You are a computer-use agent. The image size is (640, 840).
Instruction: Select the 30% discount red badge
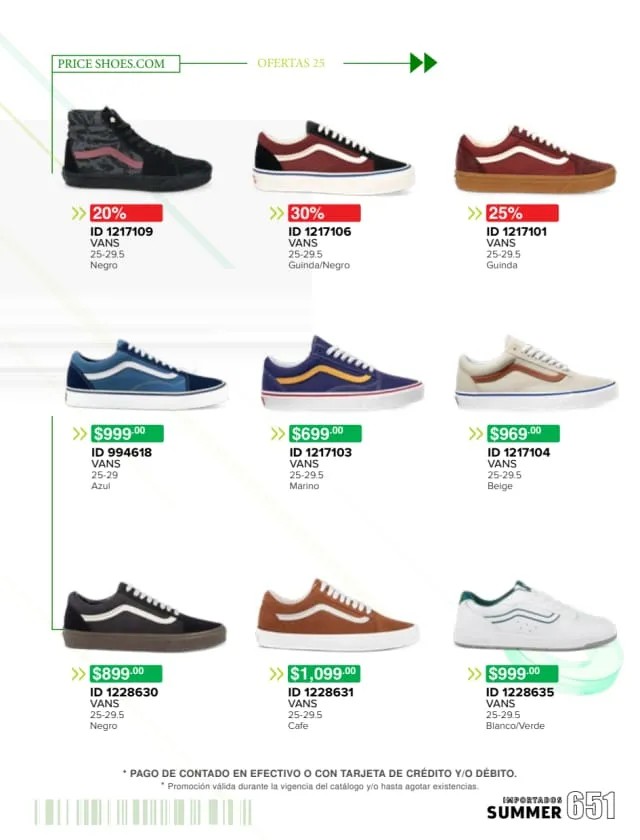324,213
